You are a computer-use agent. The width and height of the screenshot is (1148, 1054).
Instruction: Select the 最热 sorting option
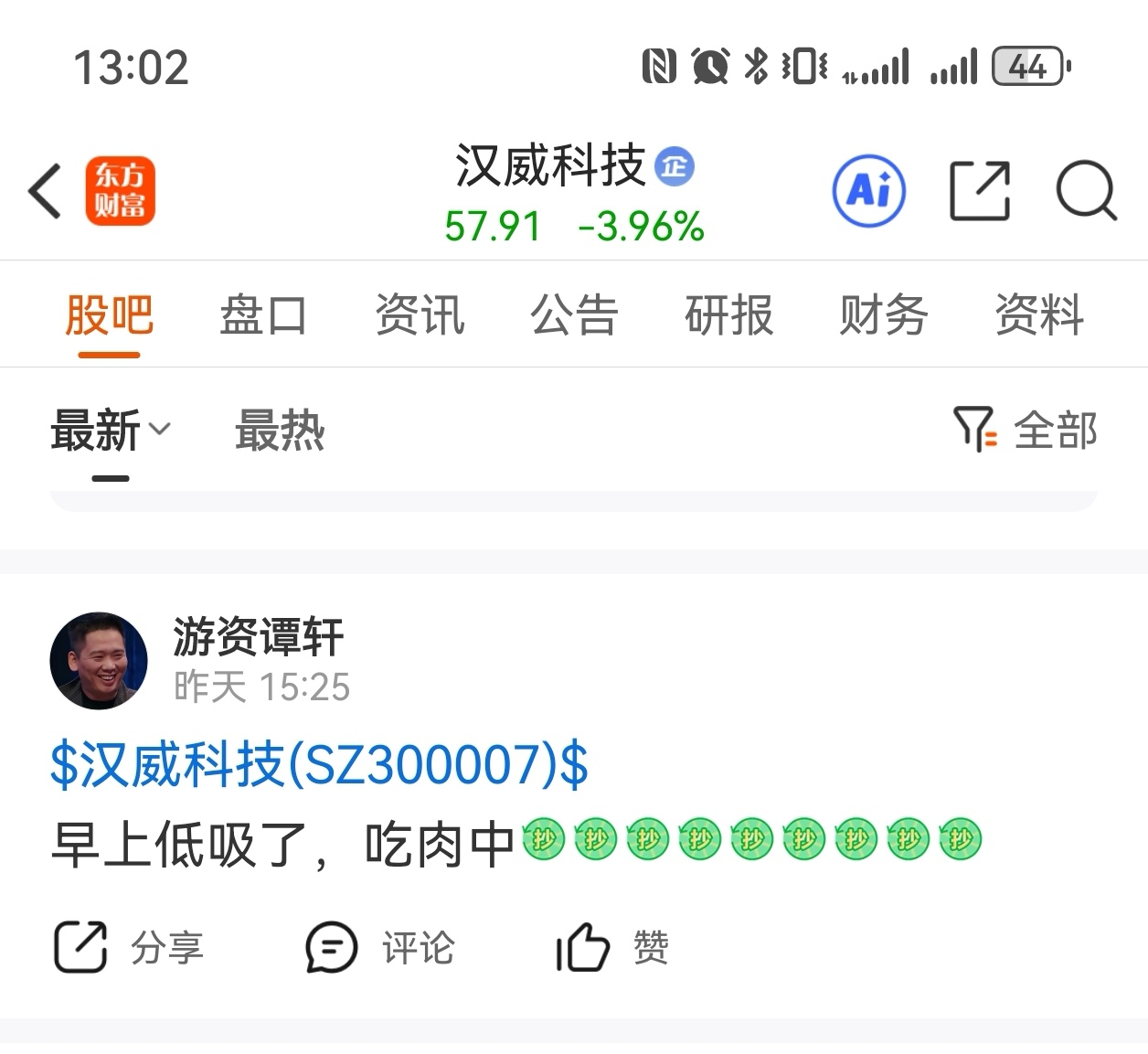coord(280,430)
